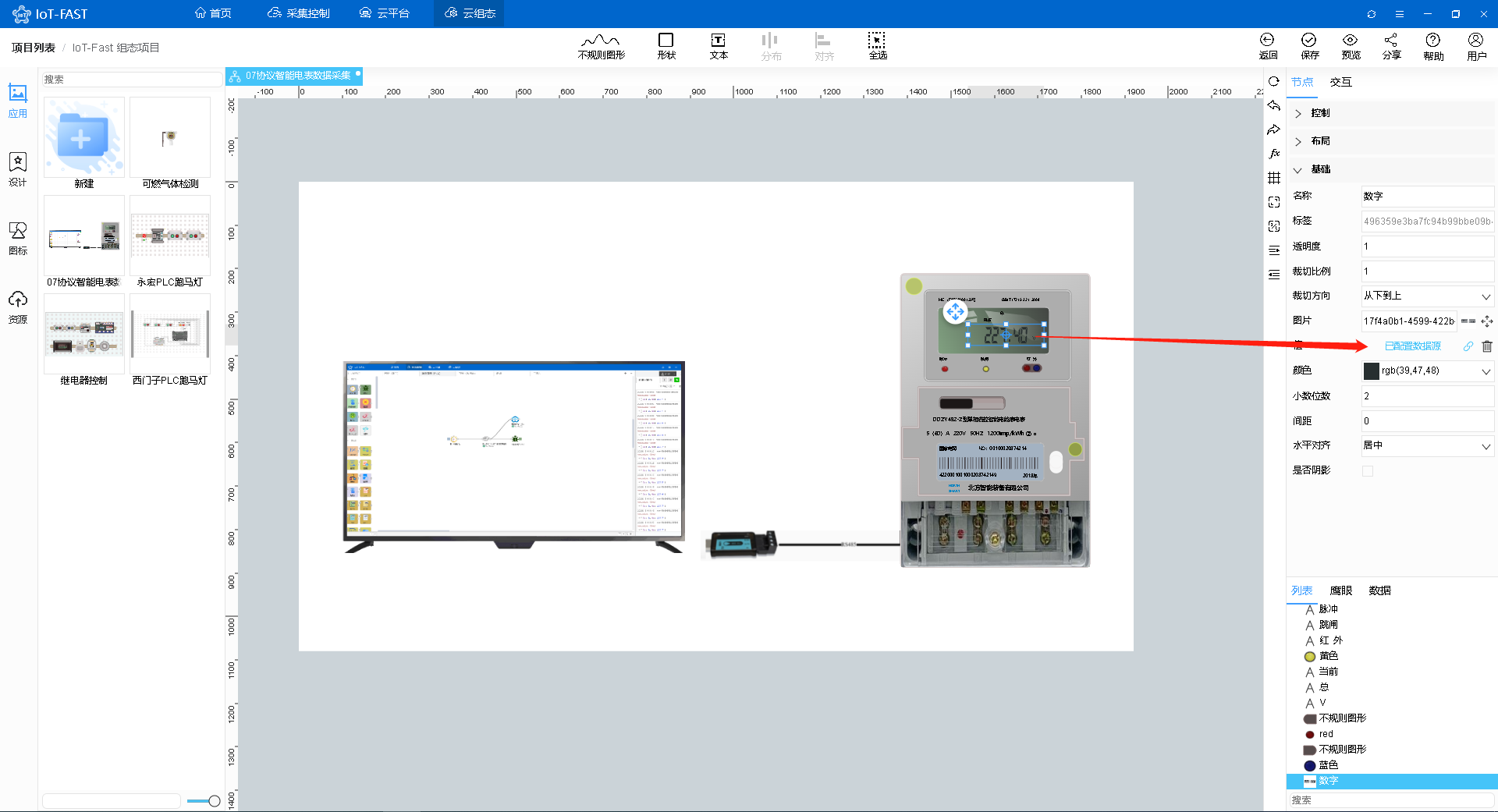Click the move-arrows icon next to 图片 field
Image resolution: width=1498 pixels, height=812 pixels.
1487,321
